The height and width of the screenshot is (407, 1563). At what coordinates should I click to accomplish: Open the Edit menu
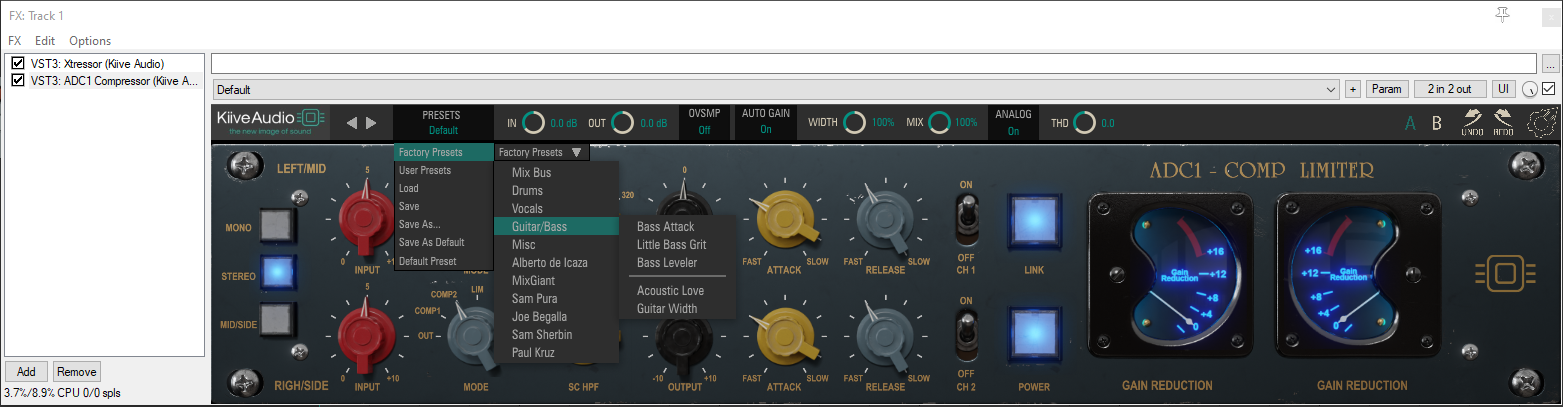45,41
